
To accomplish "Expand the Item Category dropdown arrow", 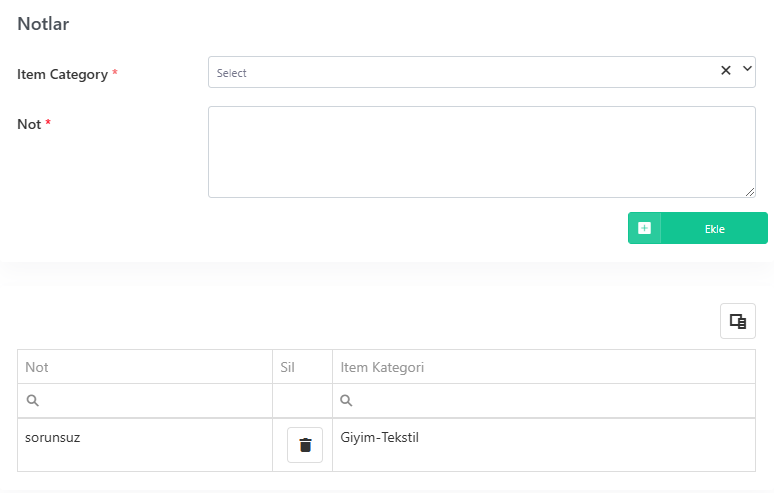I will (747, 69).
